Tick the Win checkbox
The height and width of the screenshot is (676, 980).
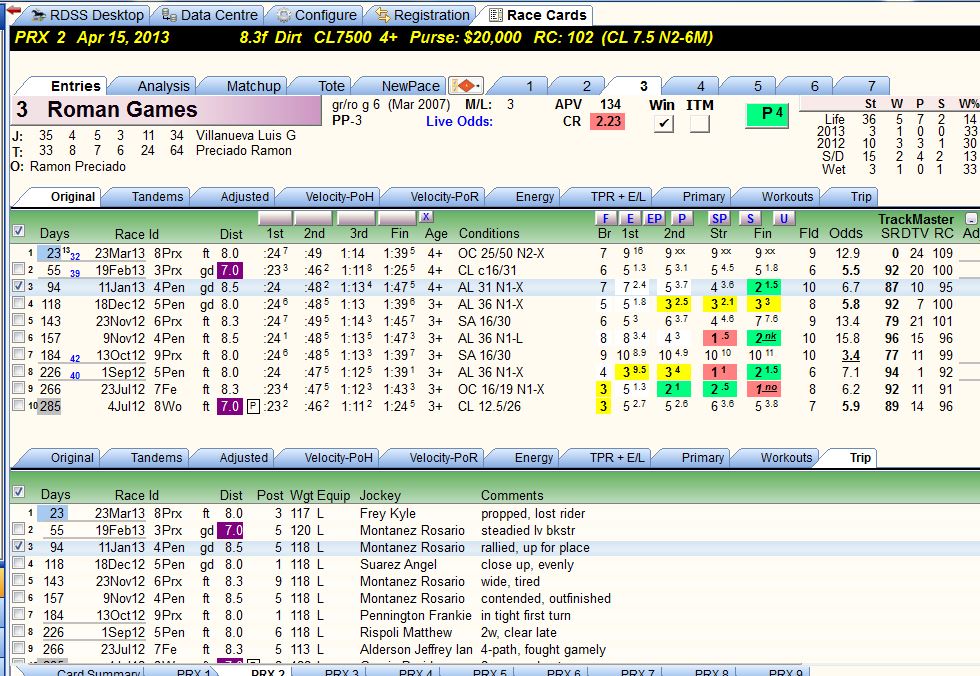663,124
